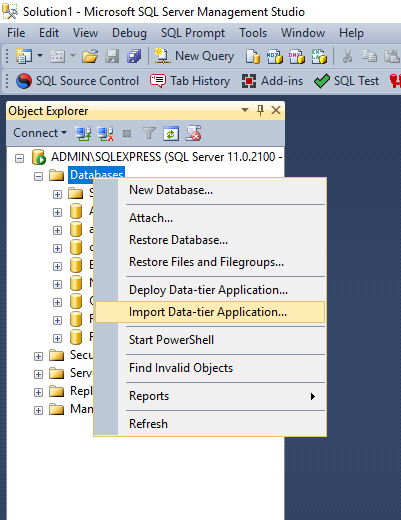
Task: Open SQL Source Control
Action: (x=77, y=81)
